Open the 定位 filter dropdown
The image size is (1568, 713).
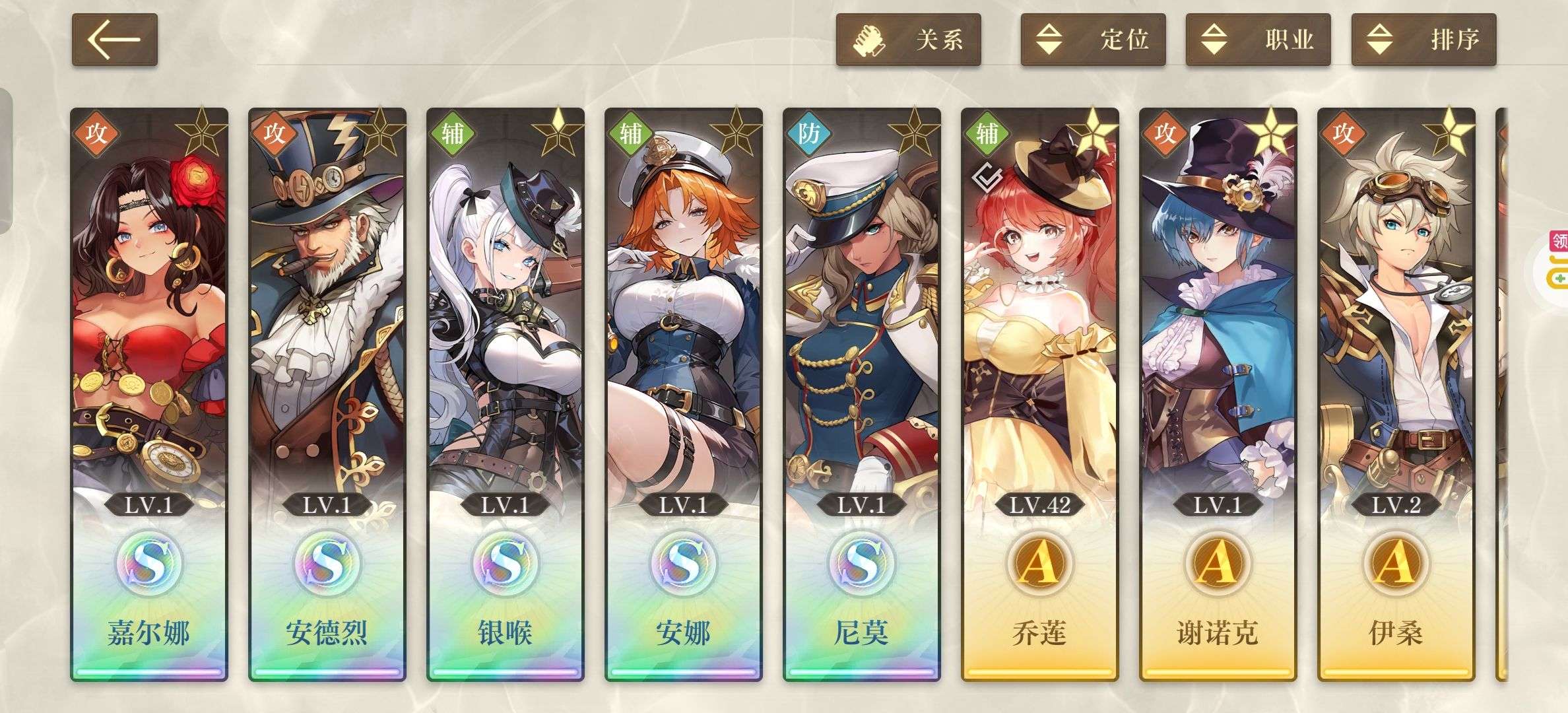pos(1093,40)
